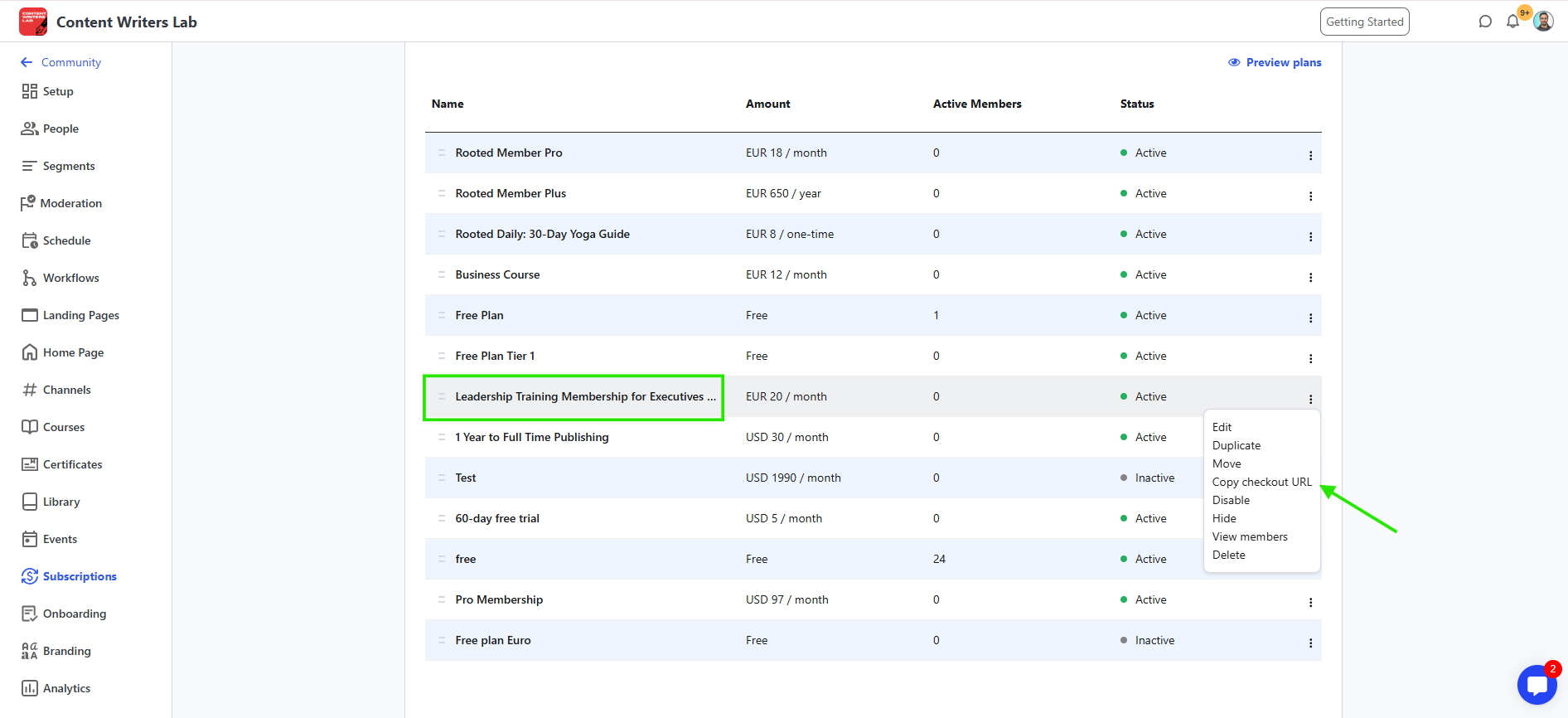Open options menu for Pro Membership
1568x718 pixels.
tap(1310, 602)
